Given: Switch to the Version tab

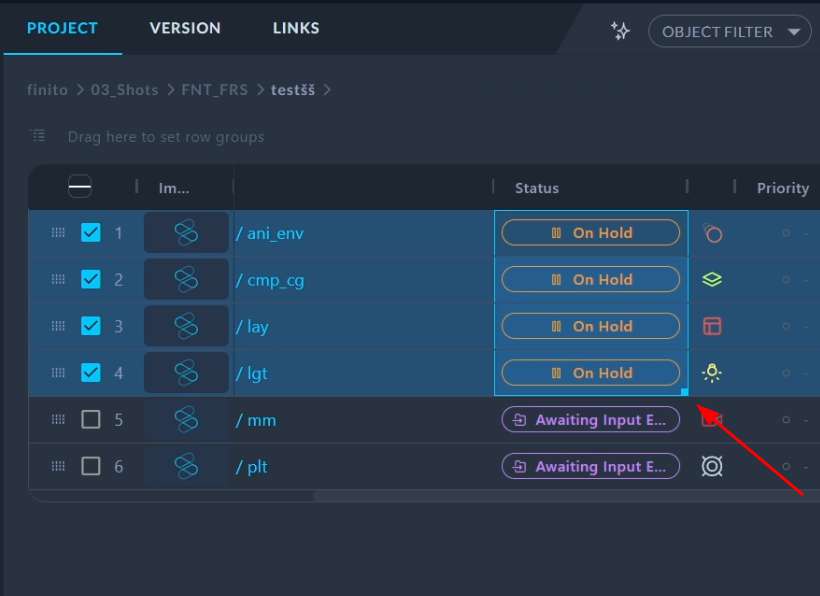Looking at the screenshot, I should pos(185,28).
